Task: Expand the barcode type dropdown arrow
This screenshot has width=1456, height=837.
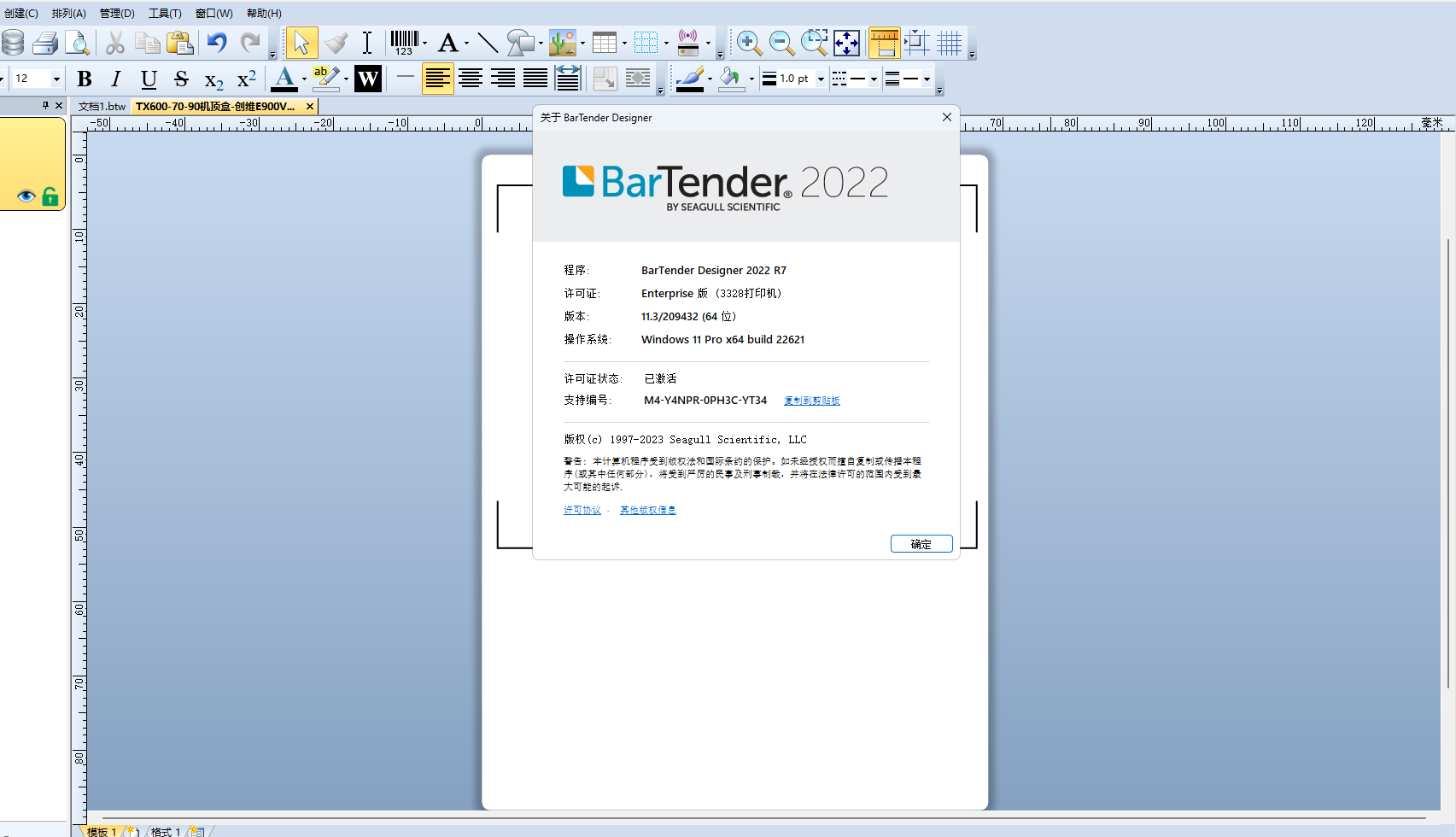Action: click(x=424, y=43)
